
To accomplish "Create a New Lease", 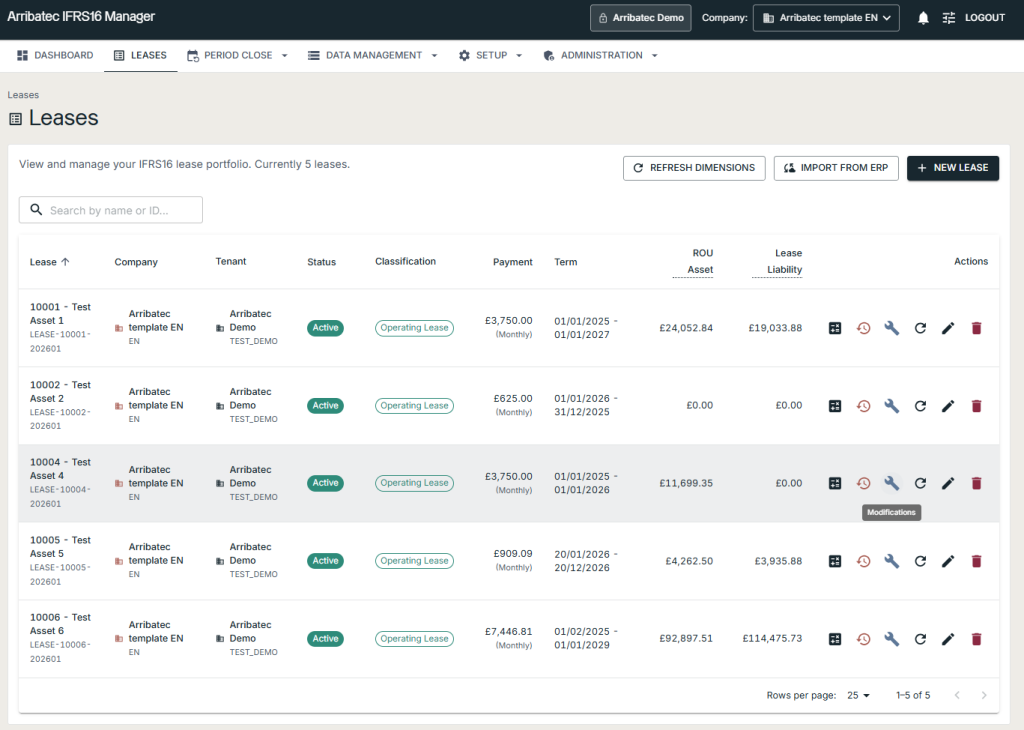I will tap(953, 168).
